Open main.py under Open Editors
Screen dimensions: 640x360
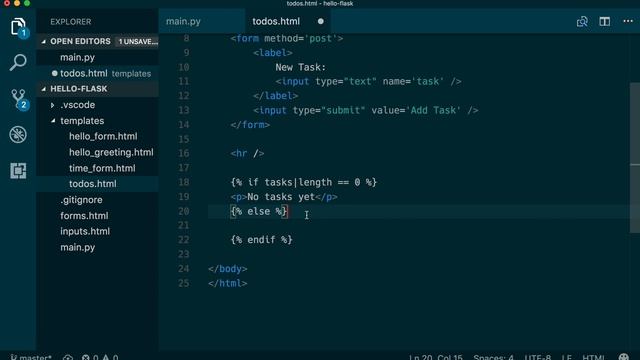[x=78, y=58]
